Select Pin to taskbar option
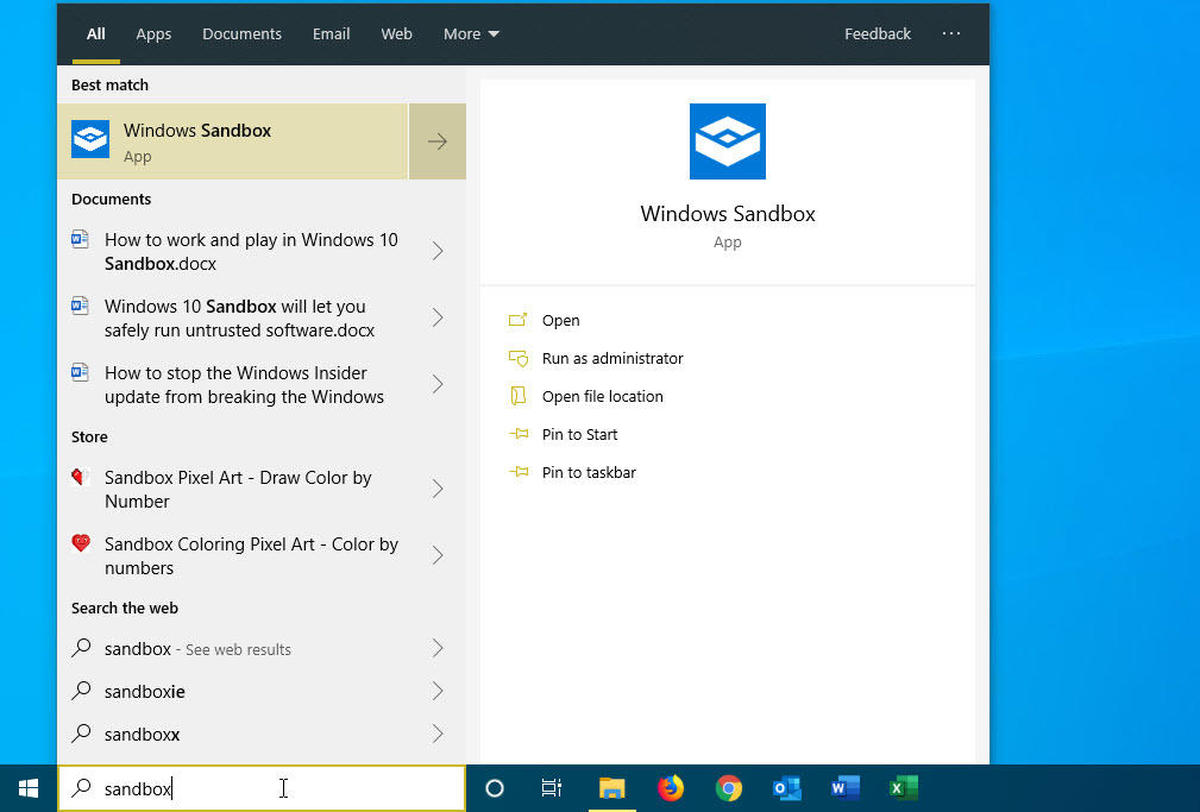The image size is (1200, 812). click(589, 472)
